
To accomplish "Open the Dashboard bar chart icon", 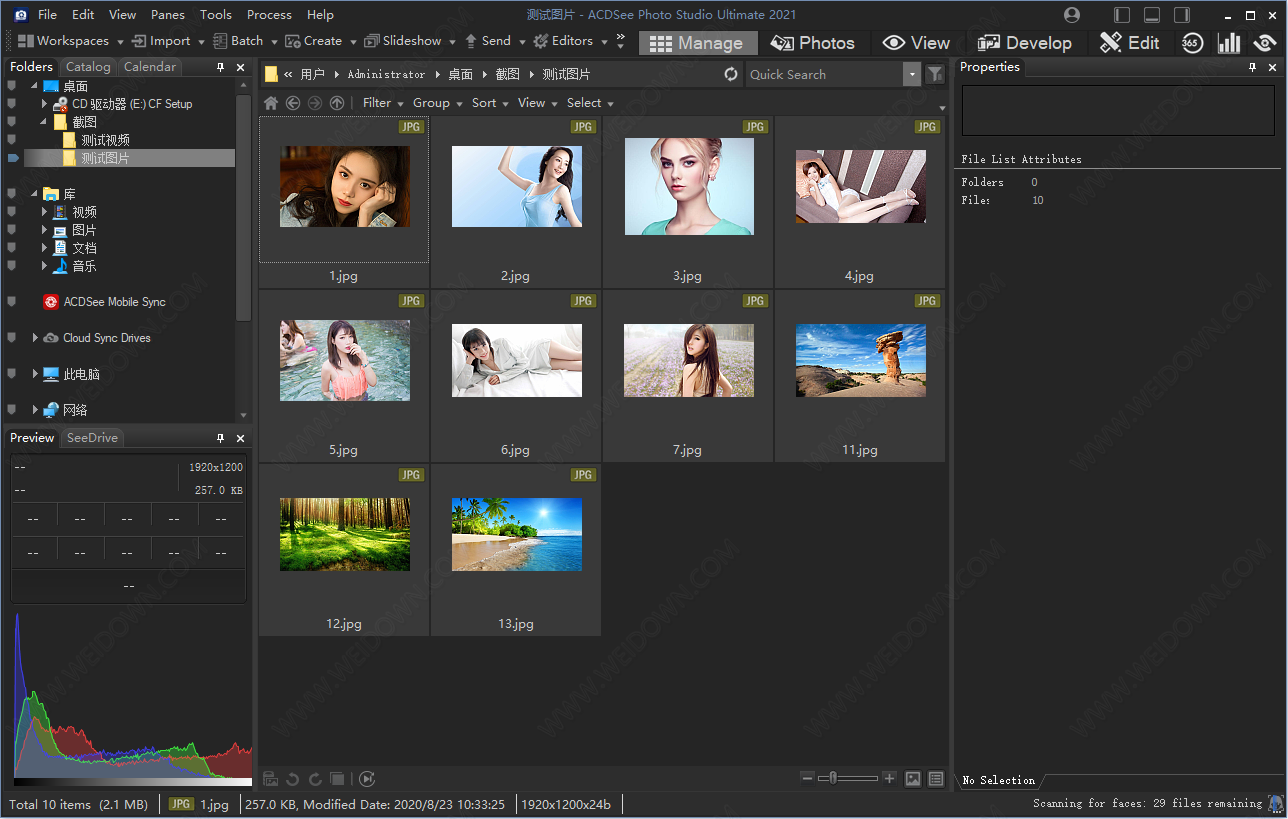I will (1229, 42).
